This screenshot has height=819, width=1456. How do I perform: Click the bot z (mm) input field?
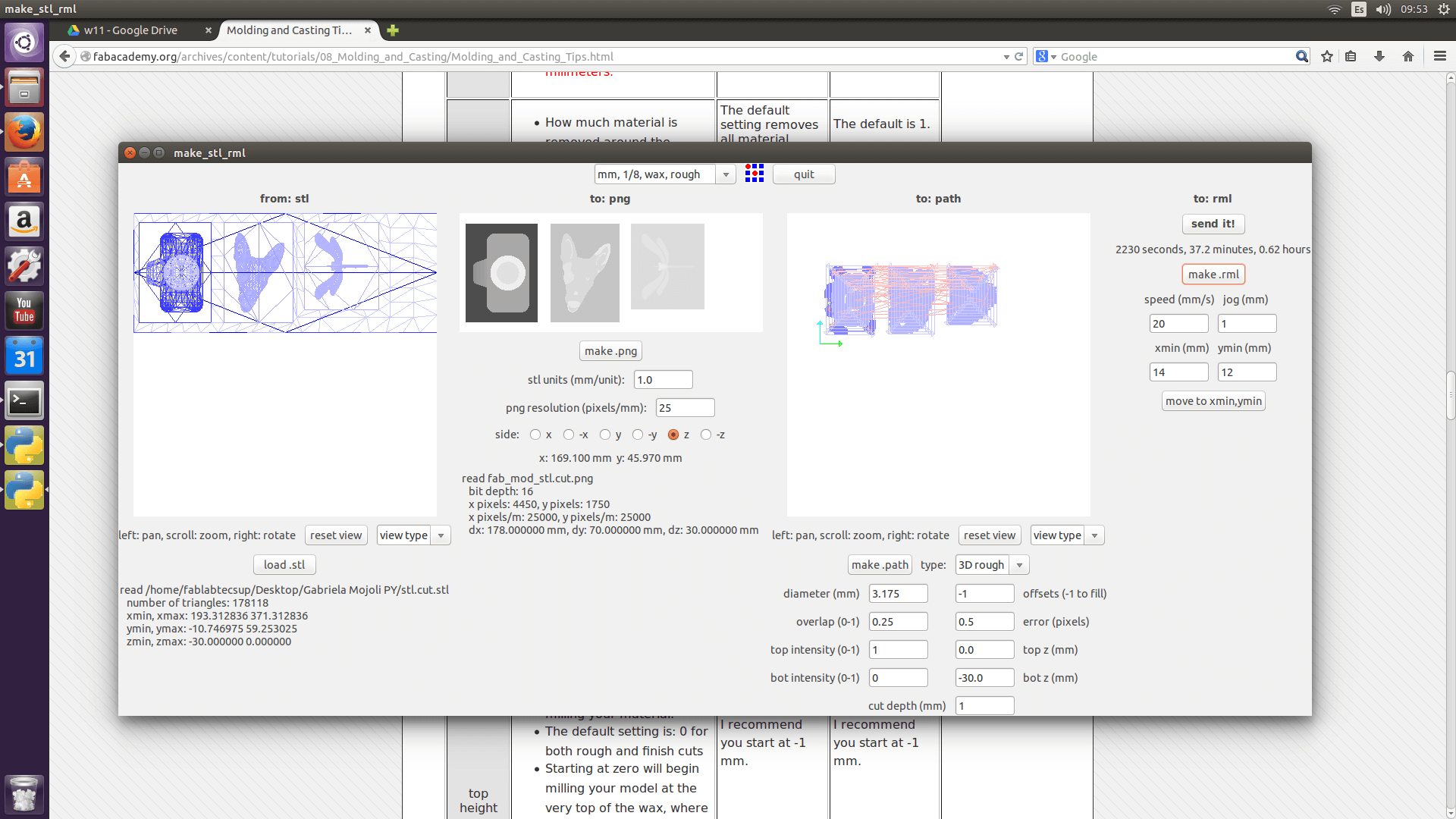[984, 678]
